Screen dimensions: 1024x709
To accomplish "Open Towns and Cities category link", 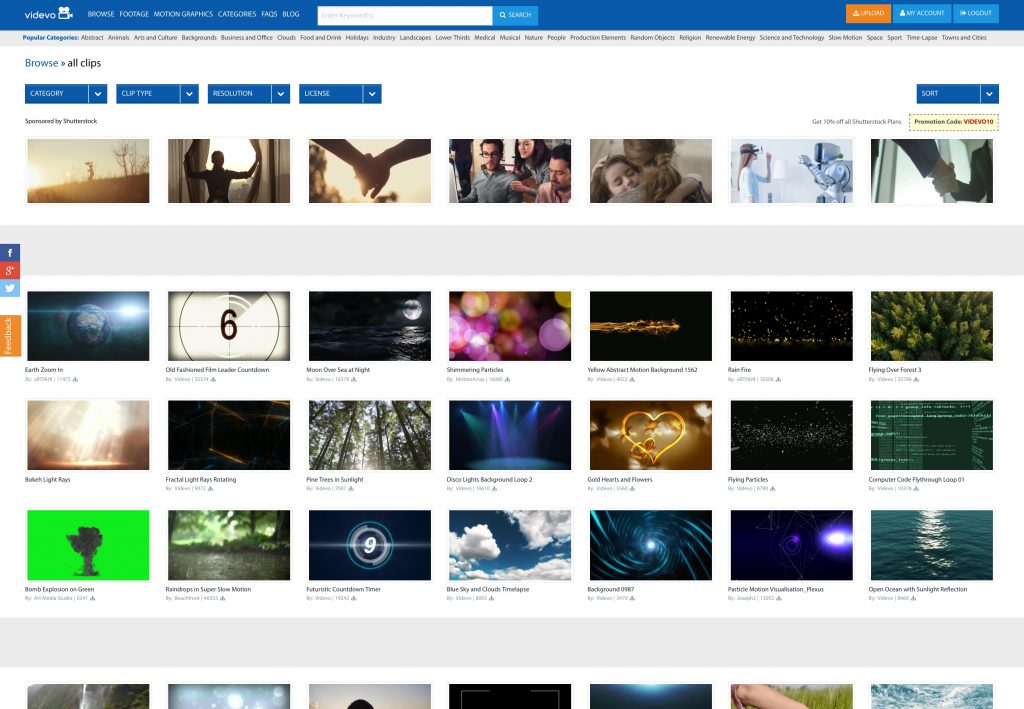I will pyautogui.click(x=964, y=38).
